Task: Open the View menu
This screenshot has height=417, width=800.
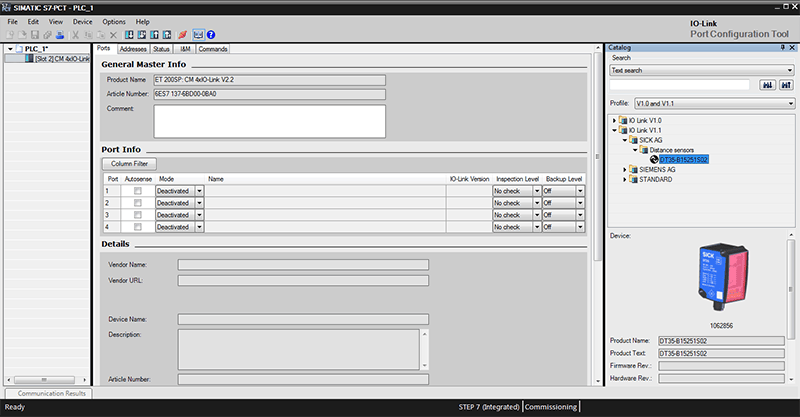Action: 56,22
